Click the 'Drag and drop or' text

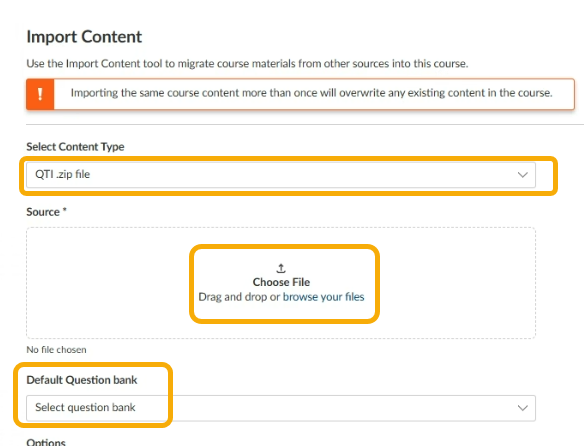pos(239,297)
